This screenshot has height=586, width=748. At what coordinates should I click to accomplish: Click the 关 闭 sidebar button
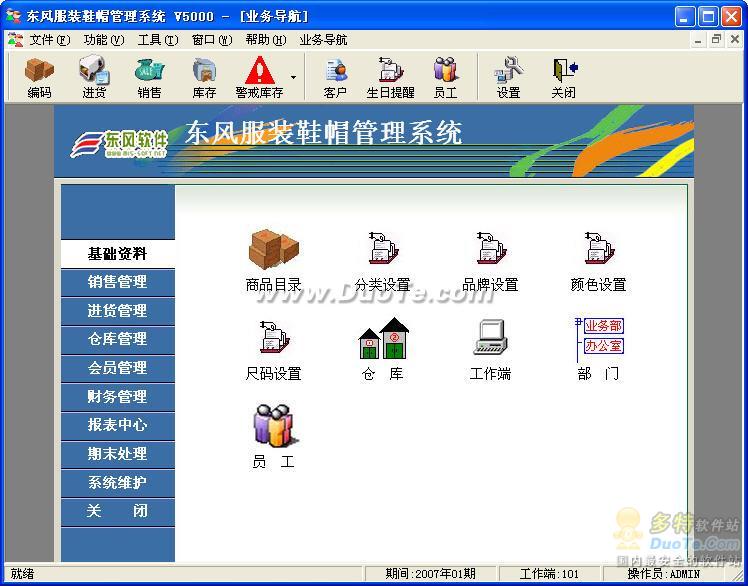[x=118, y=512]
